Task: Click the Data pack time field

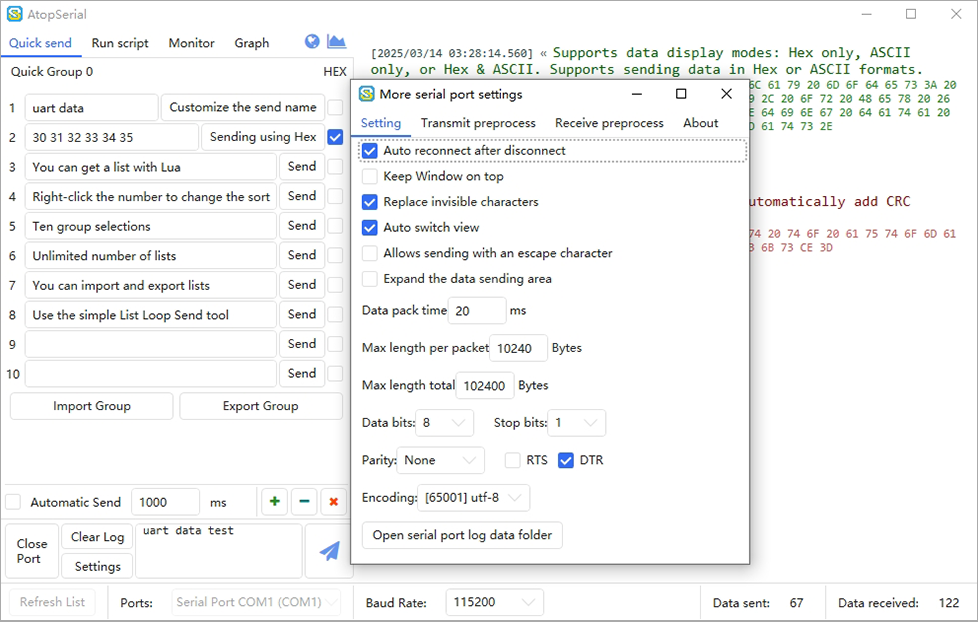Action: click(x=477, y=311)
